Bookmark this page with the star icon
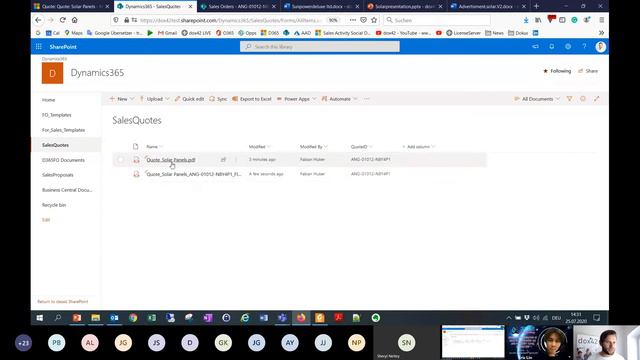Image resolution: width=640 pixels, height=360 pixels. [x=374, y=20]
